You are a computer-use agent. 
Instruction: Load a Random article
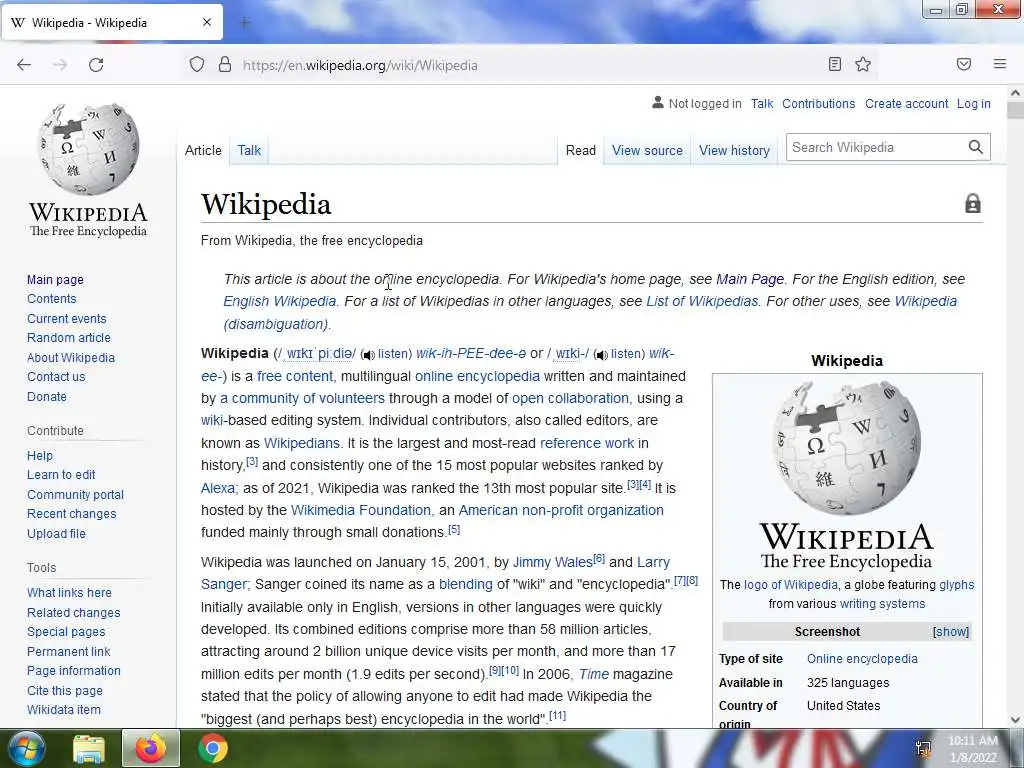pyautogui.click(x=69, y=337)
